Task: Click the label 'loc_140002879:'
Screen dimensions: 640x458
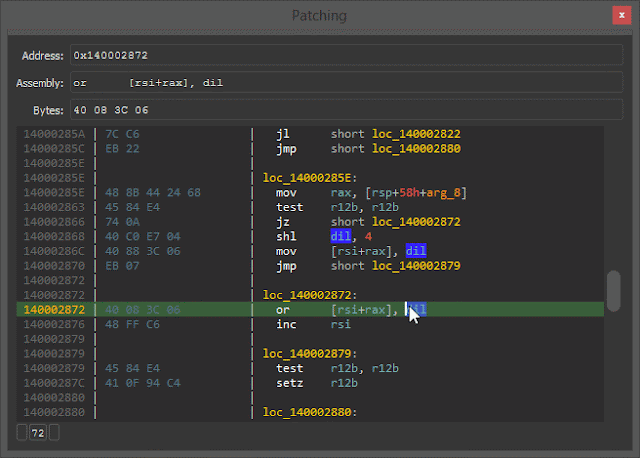Action: click(x=310, y=354)
